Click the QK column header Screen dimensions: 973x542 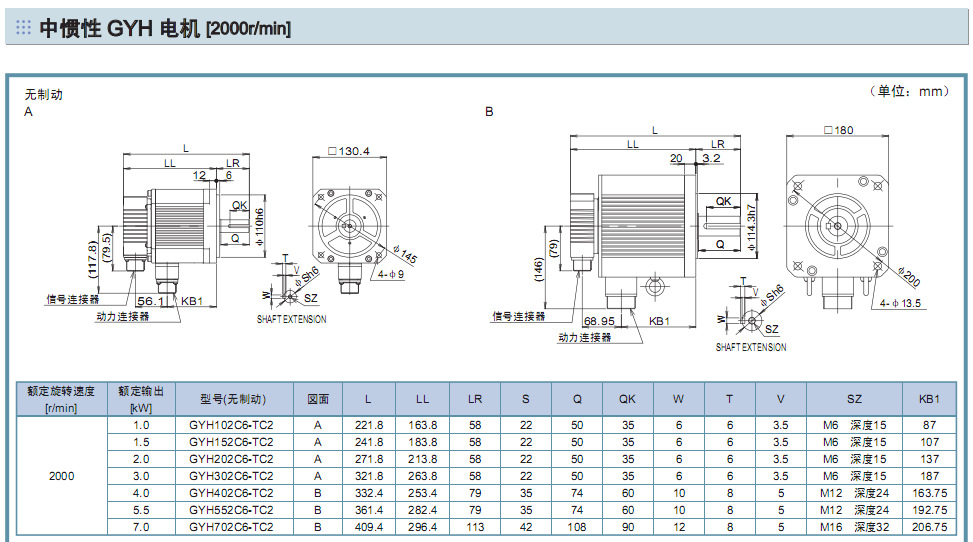pyautogui.click(x=627, y=399)
